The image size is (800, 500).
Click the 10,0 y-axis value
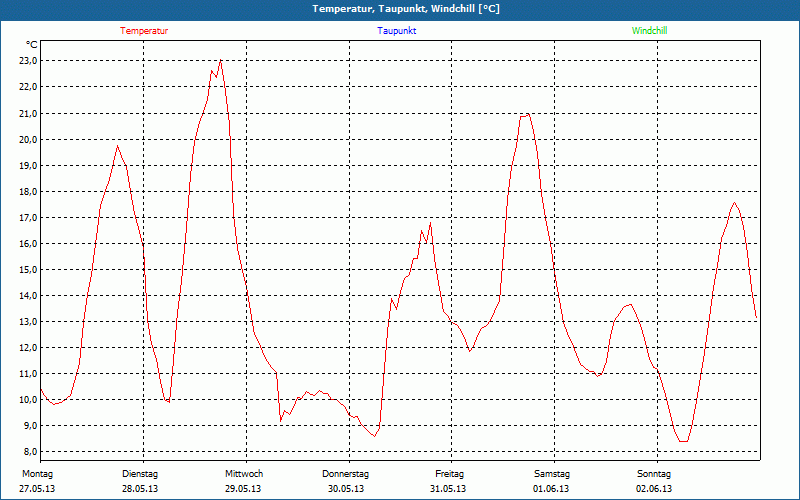click(28, 399)
